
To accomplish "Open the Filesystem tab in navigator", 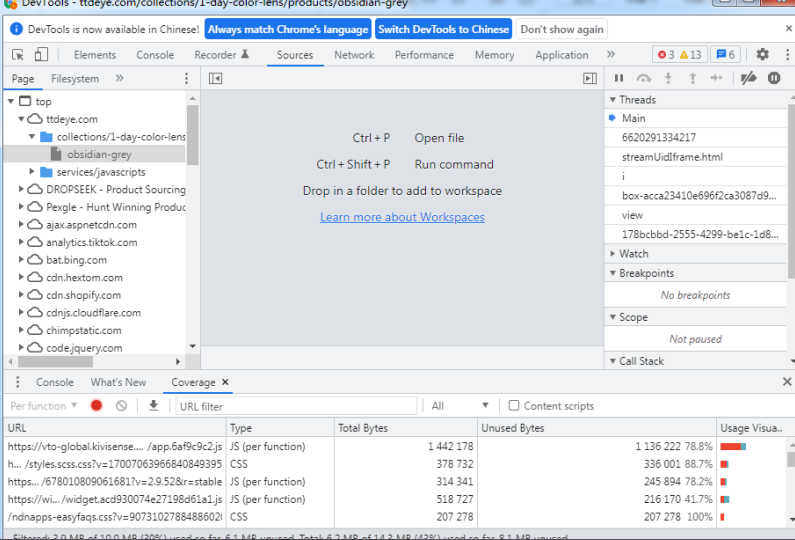I will click(75, 78).
